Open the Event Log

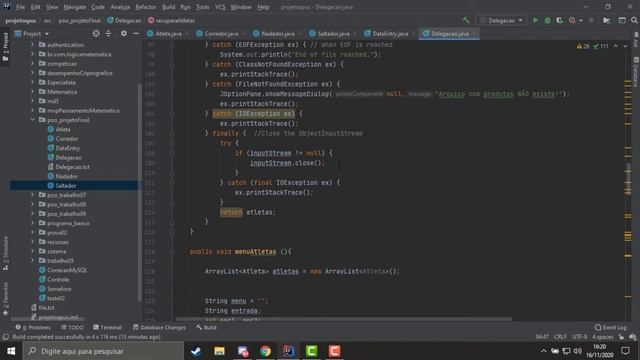(611, 327)
